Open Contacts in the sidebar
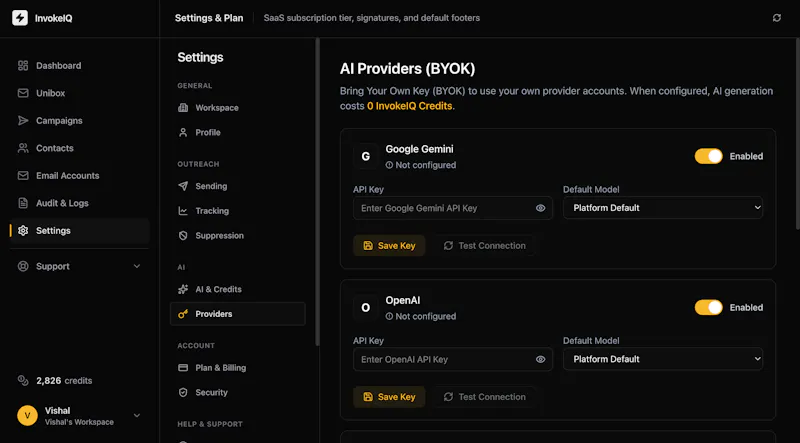Image resolution: width=800 pixels, height=443 pixels. (x=80, y=148)
